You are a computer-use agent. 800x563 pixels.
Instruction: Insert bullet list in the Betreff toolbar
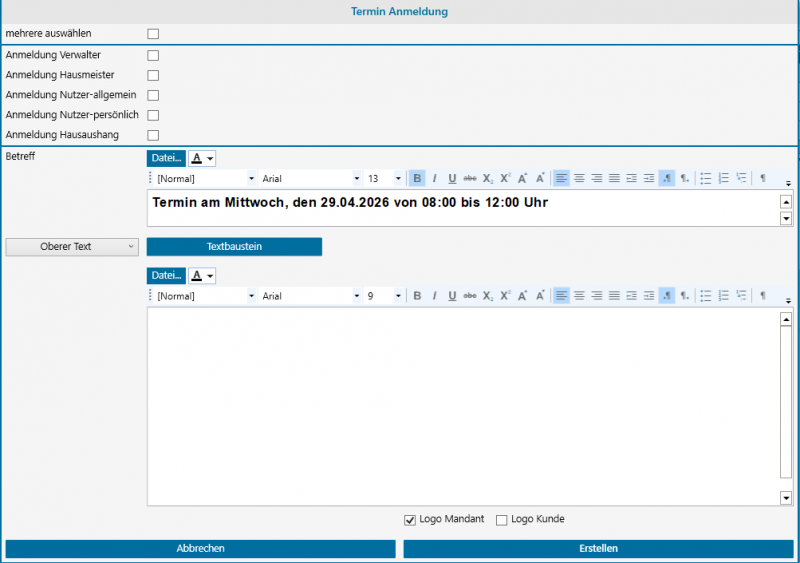[706, 178]
